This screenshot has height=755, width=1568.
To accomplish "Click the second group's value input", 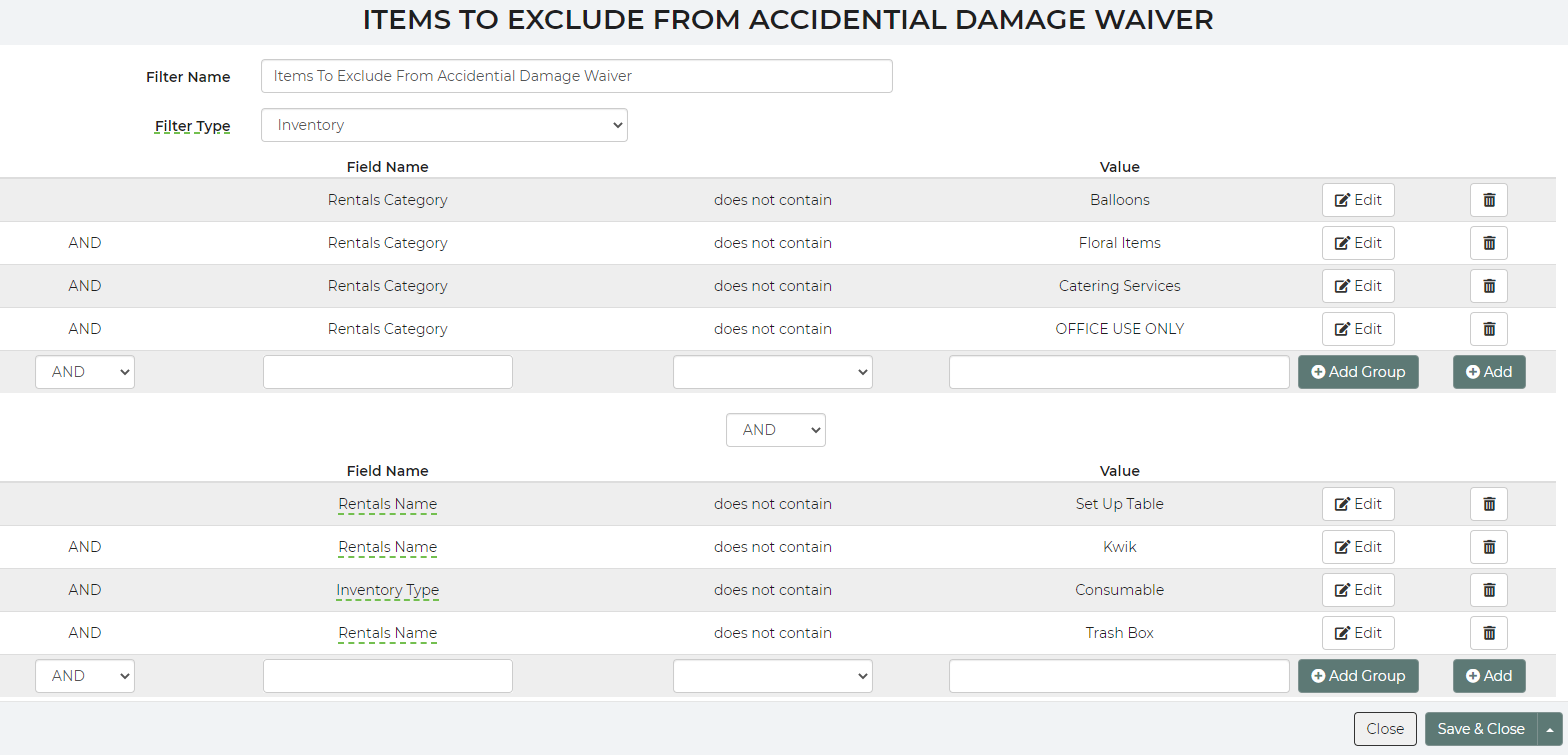I will [1119, 676].
